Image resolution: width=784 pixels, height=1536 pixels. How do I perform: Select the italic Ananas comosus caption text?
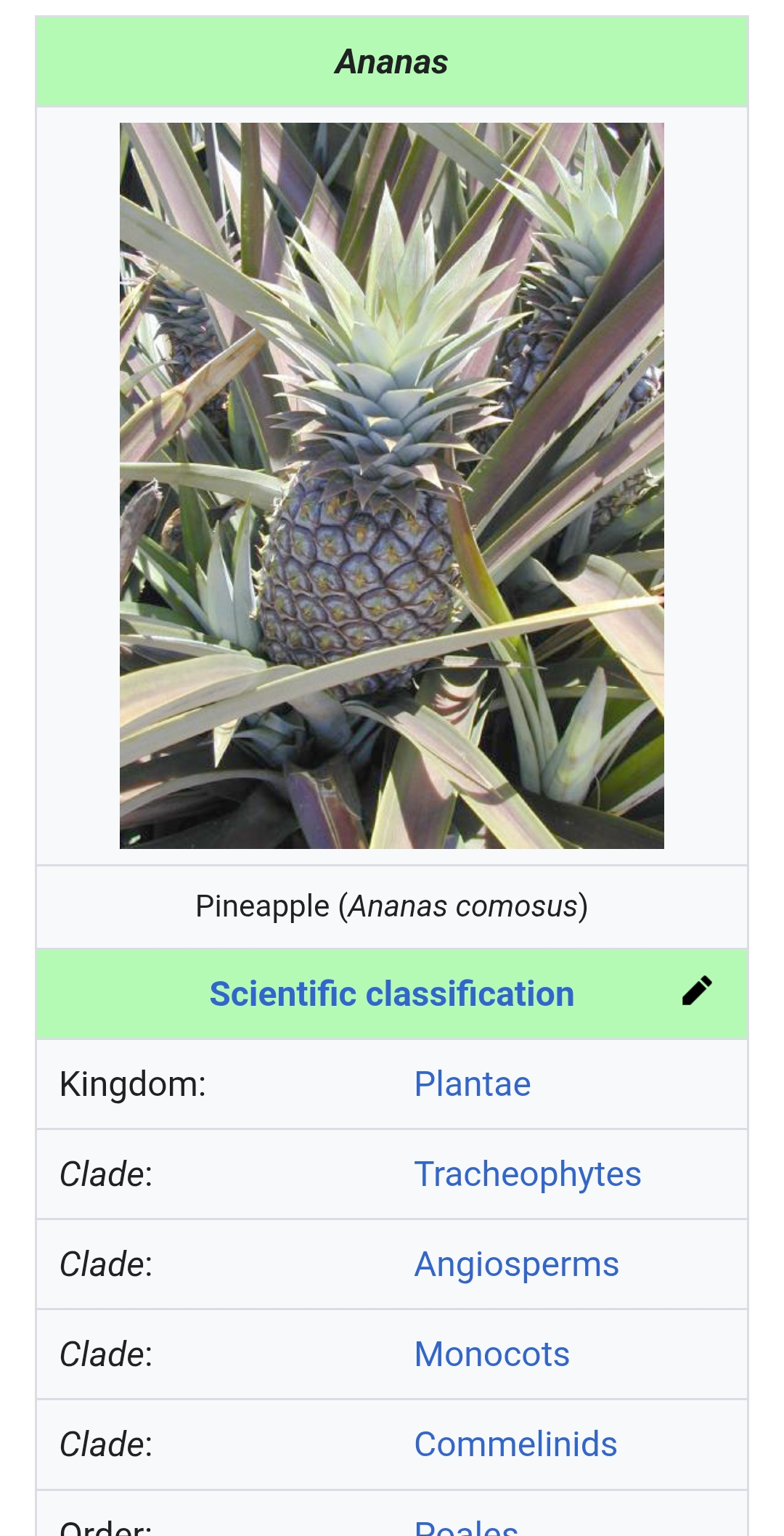(x=463, y=906)
